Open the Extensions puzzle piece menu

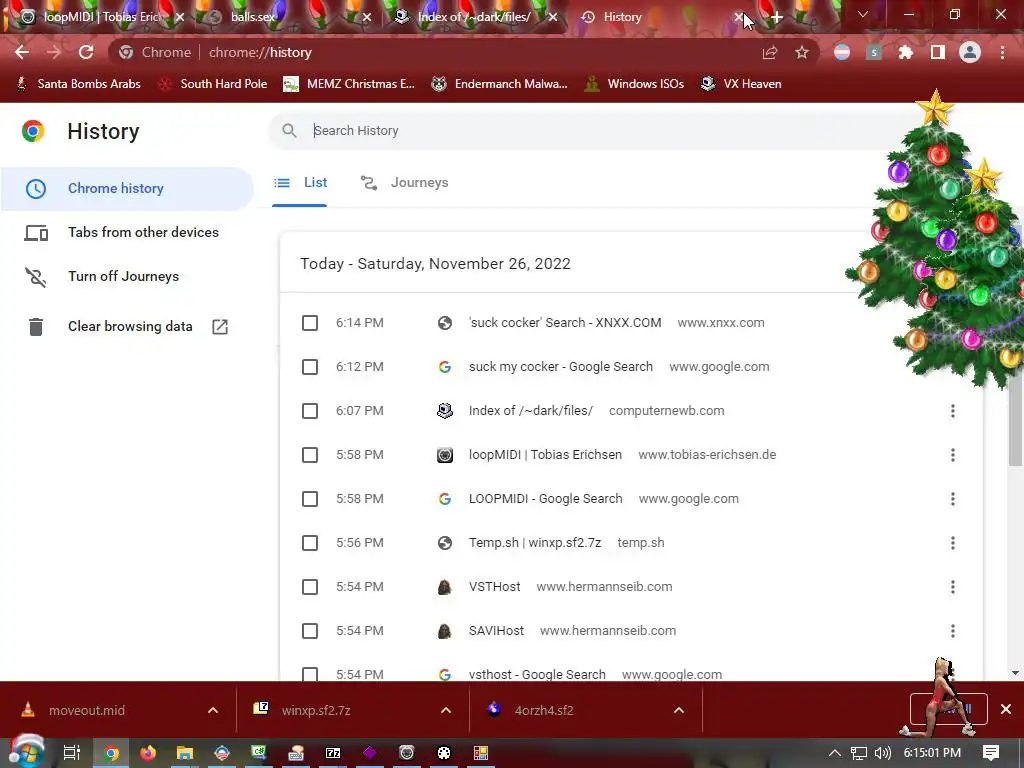[906, 52]
